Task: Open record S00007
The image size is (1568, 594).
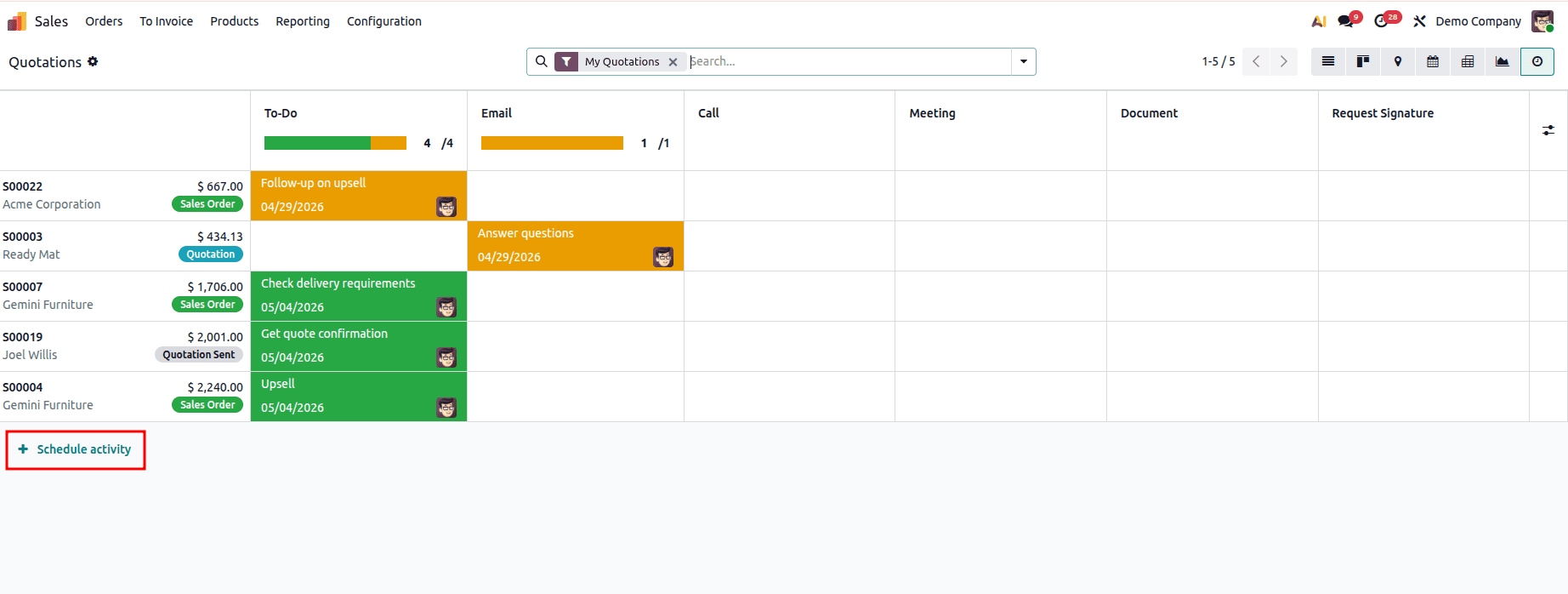Action: click(22, 287)
